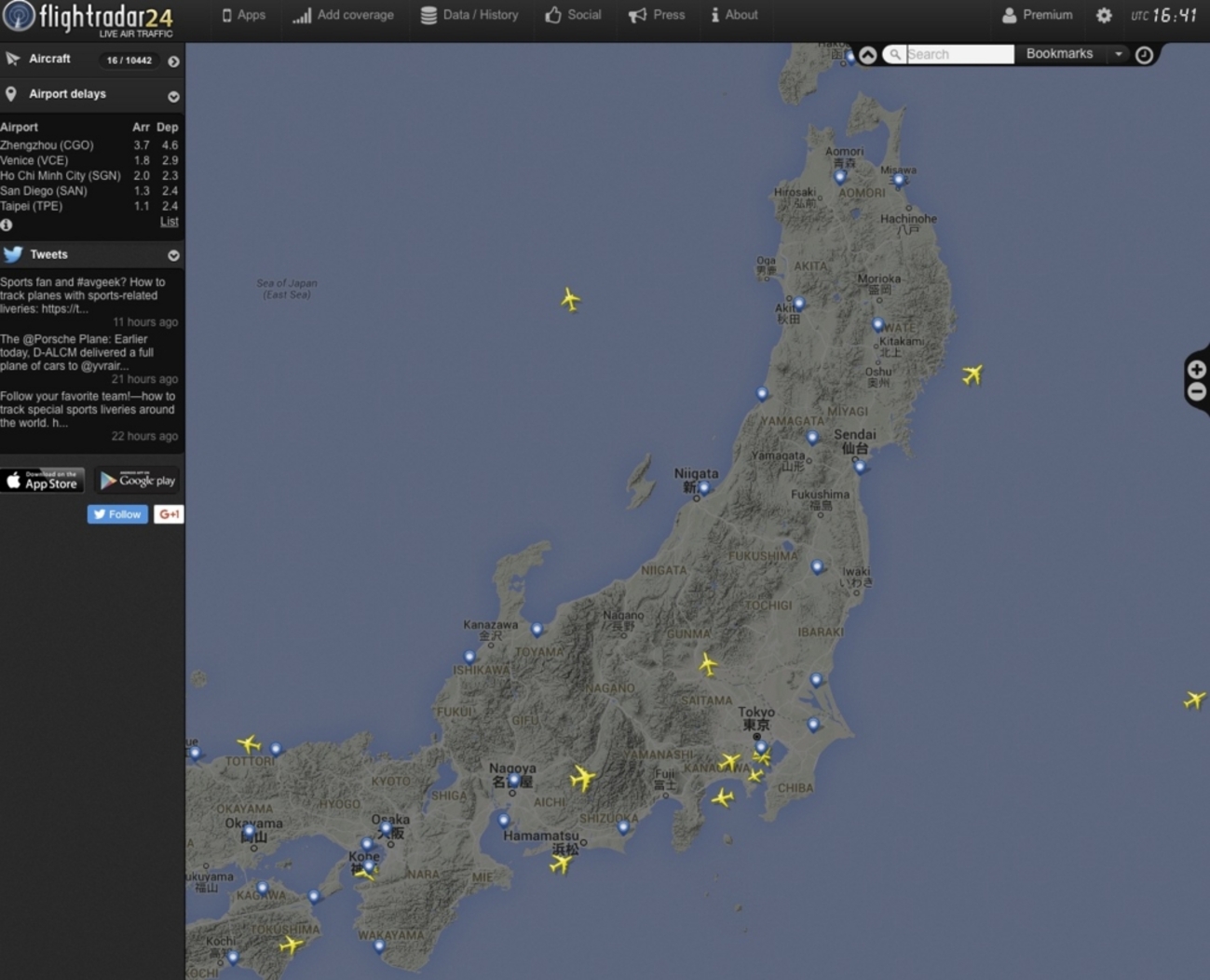Click the Aircraft plane icon in sidebar

point(13,59)
